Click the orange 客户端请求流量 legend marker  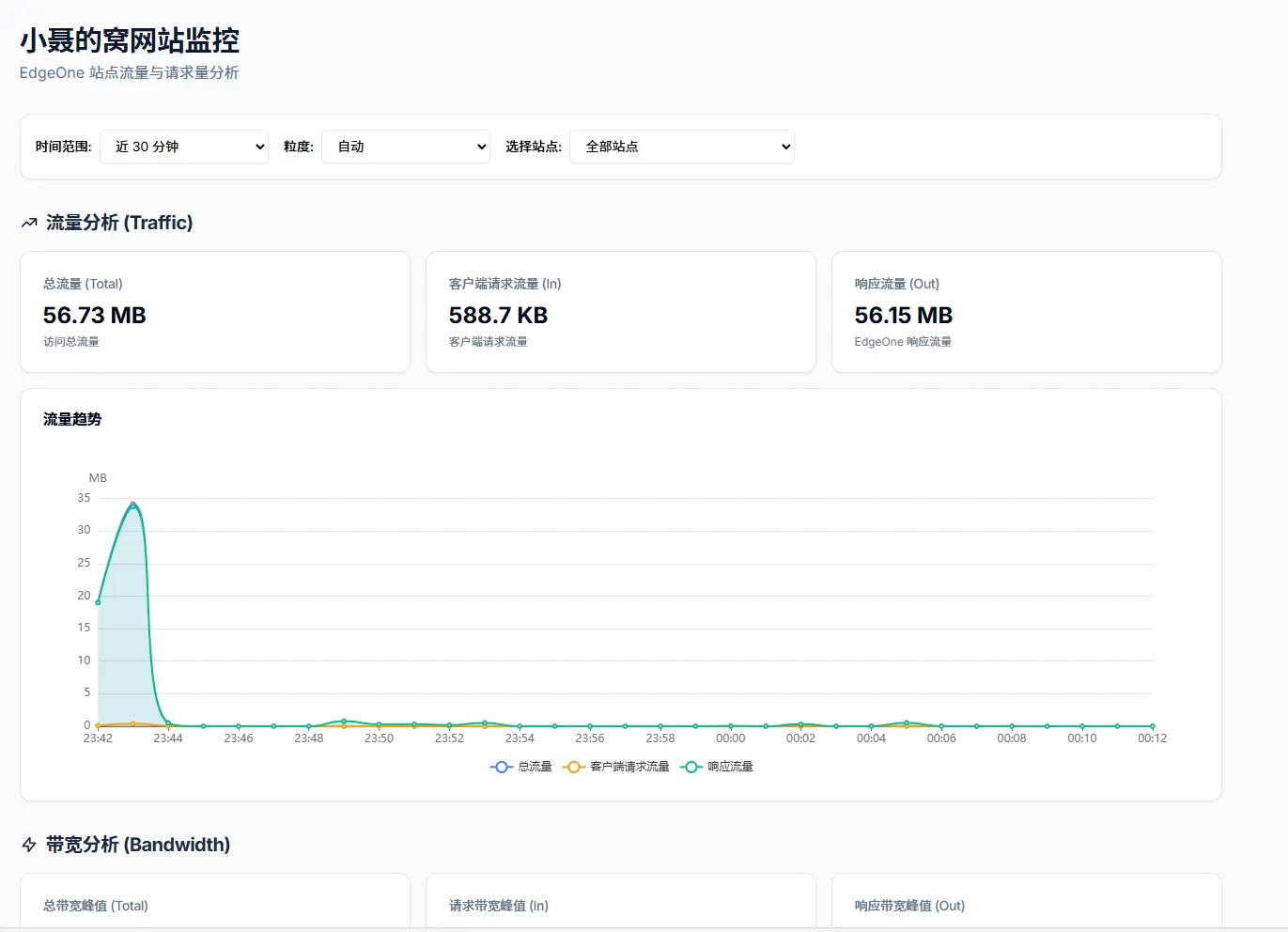573,767
